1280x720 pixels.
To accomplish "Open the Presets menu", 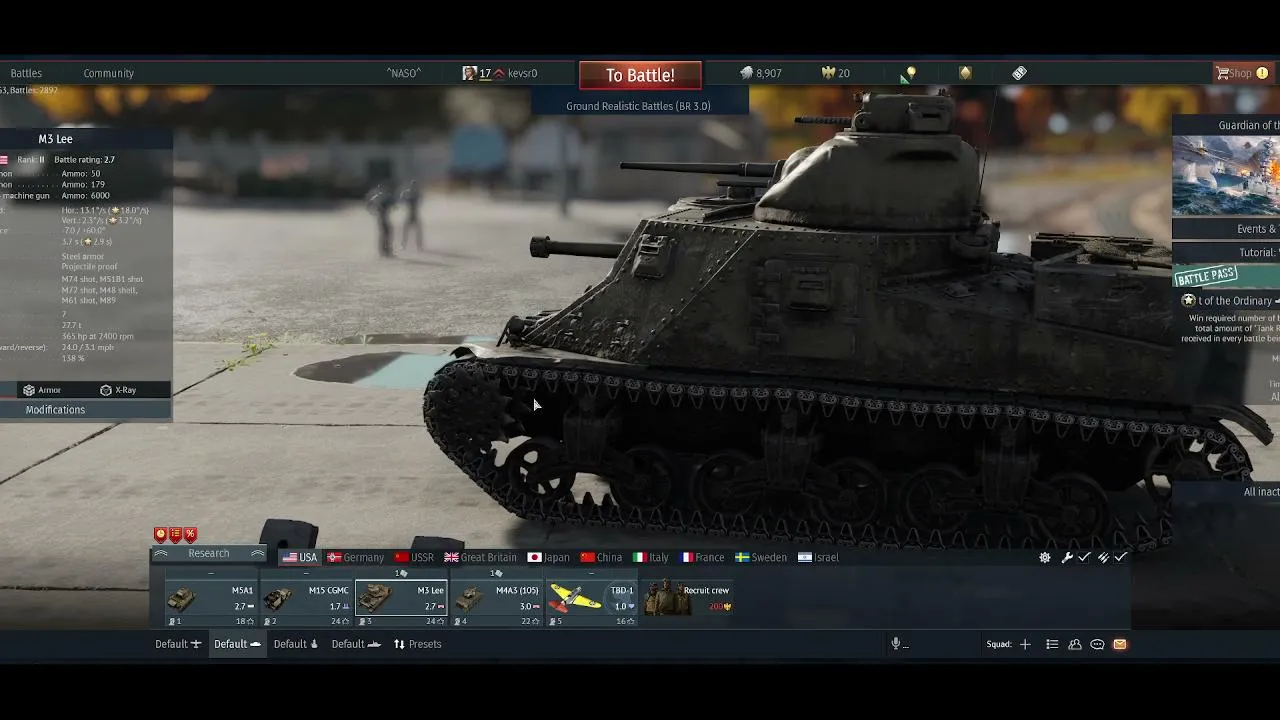I will coord(417,644).
